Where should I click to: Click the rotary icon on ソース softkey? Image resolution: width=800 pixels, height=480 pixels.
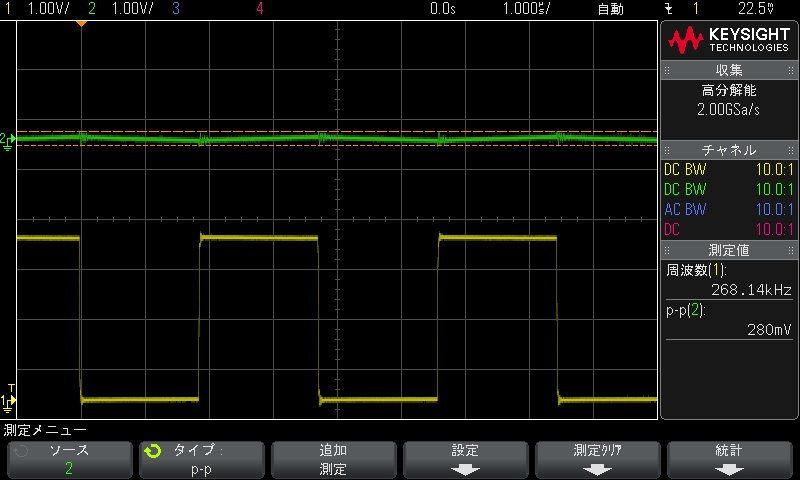(x=21, y=451)
